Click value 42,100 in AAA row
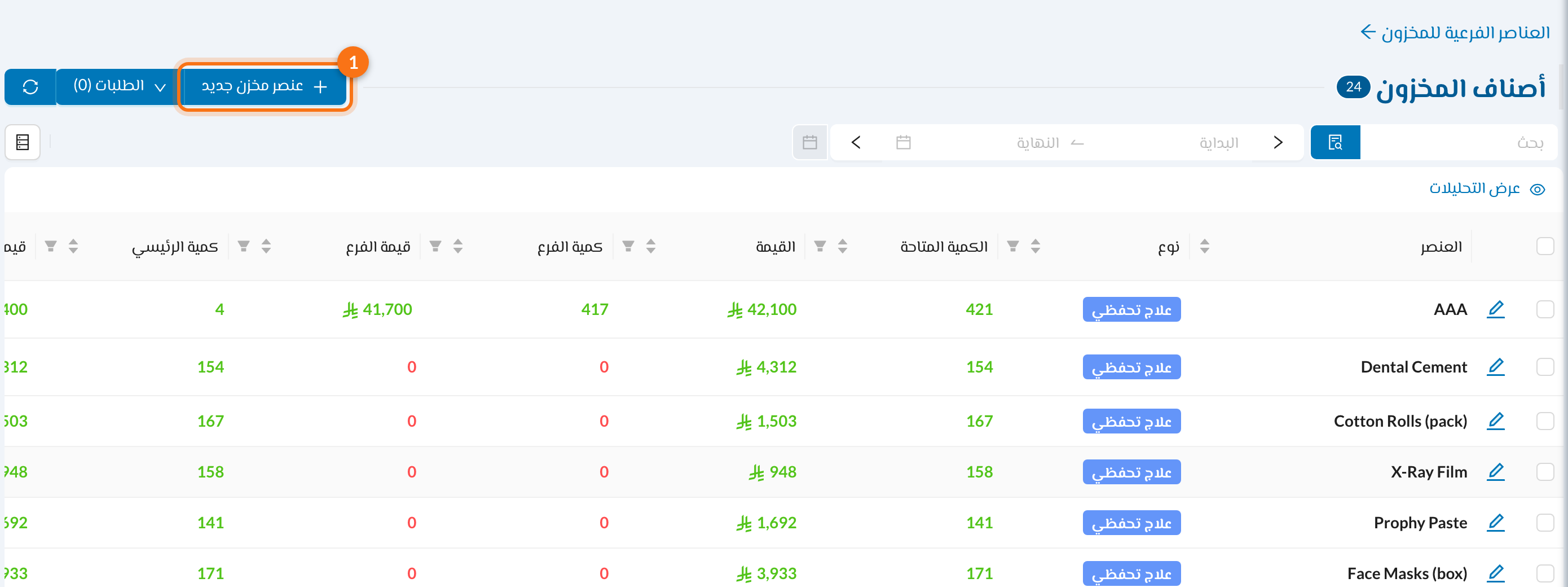 [761, 309]
